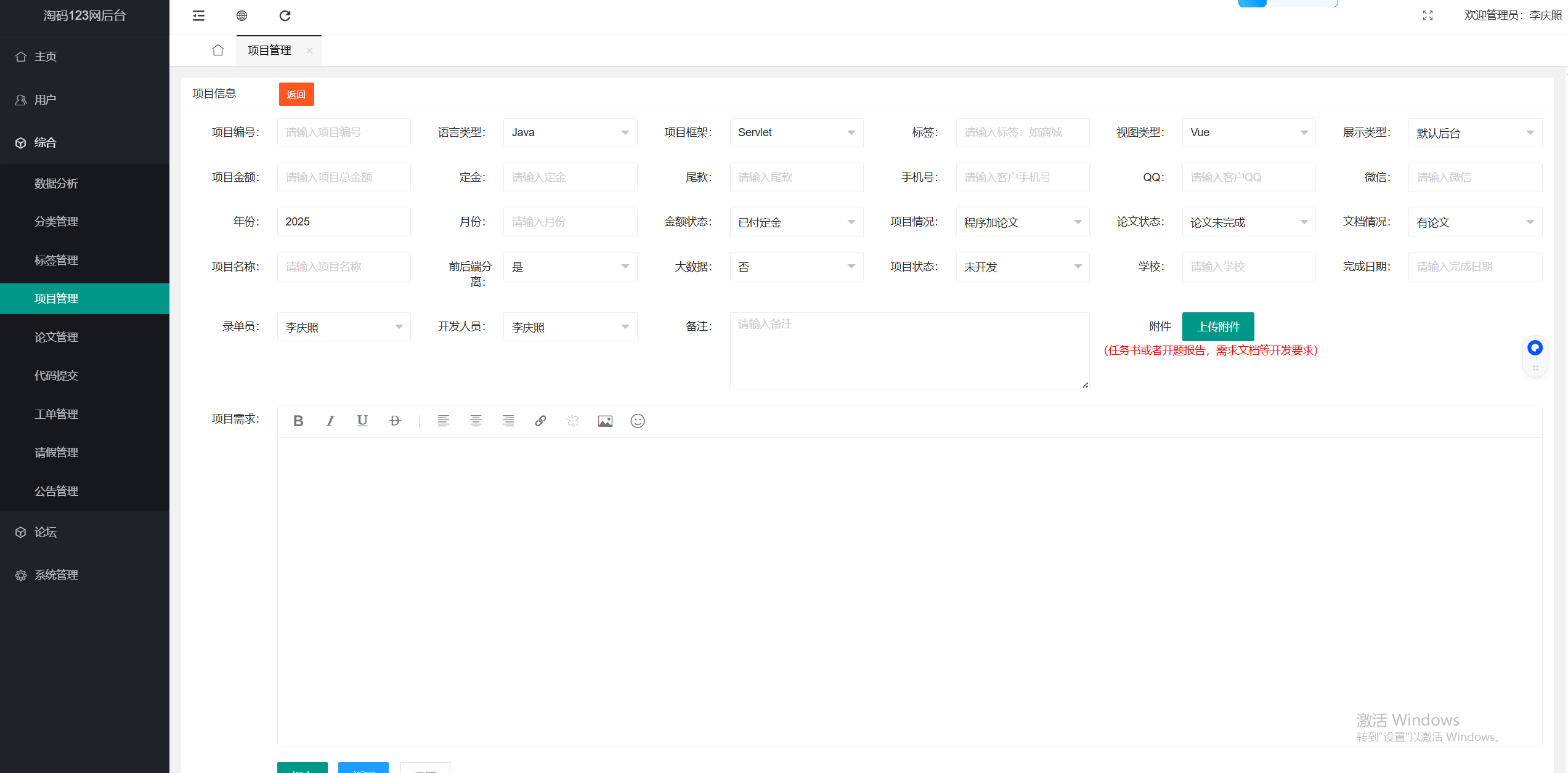Collapse sidebar with menu fold icon
Screen dimensions: 1568x773
click(198, 15)
